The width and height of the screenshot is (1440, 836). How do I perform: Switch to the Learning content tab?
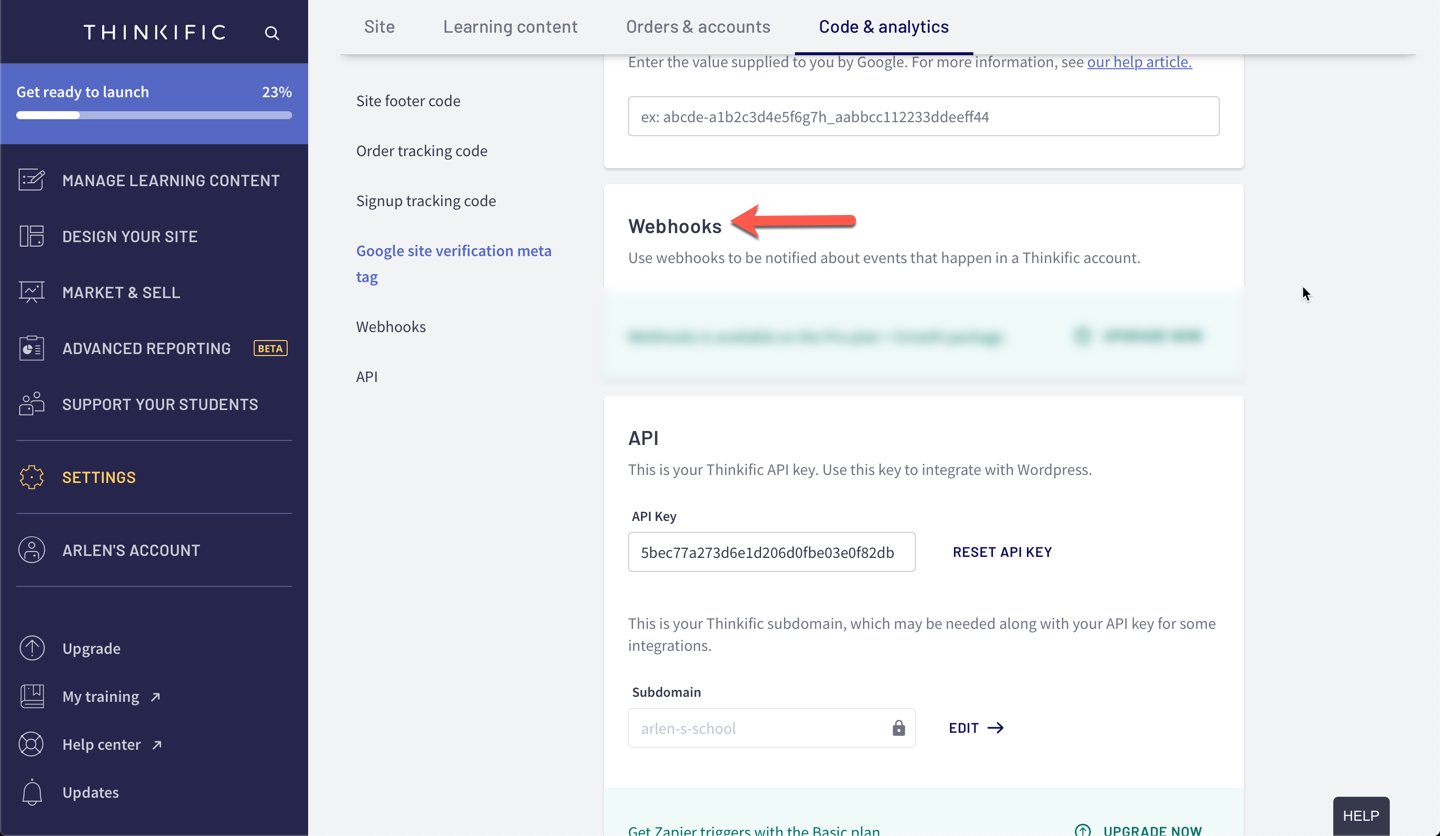tap(510, 26)
